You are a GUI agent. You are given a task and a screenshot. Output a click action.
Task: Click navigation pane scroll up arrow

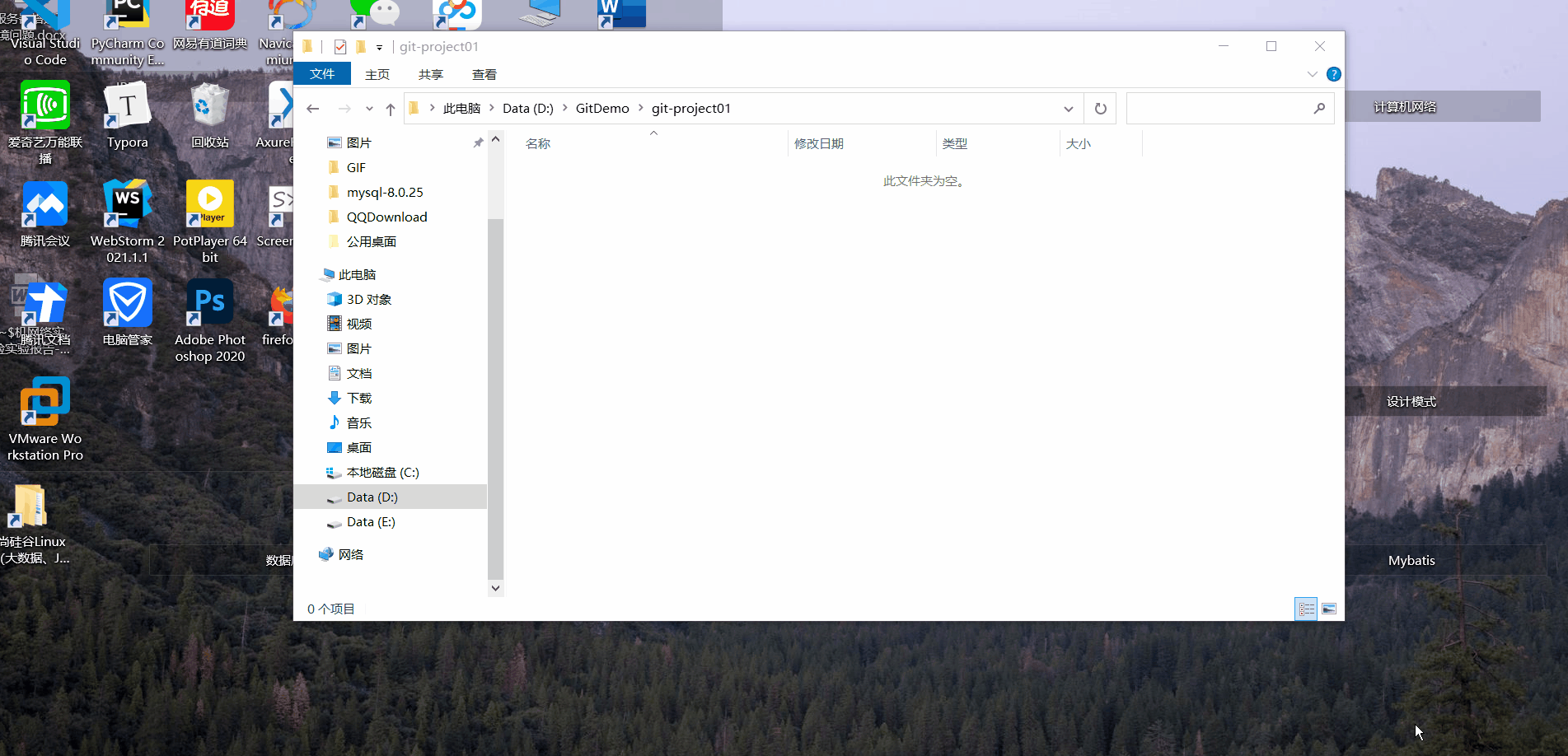coord(495,139)
